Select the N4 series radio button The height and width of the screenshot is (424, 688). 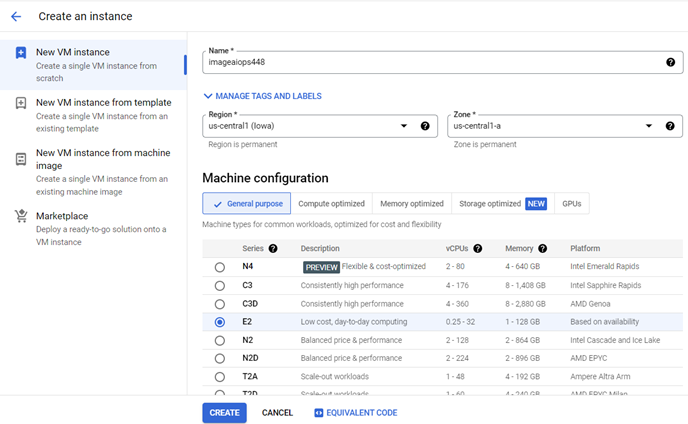(220, 267)
